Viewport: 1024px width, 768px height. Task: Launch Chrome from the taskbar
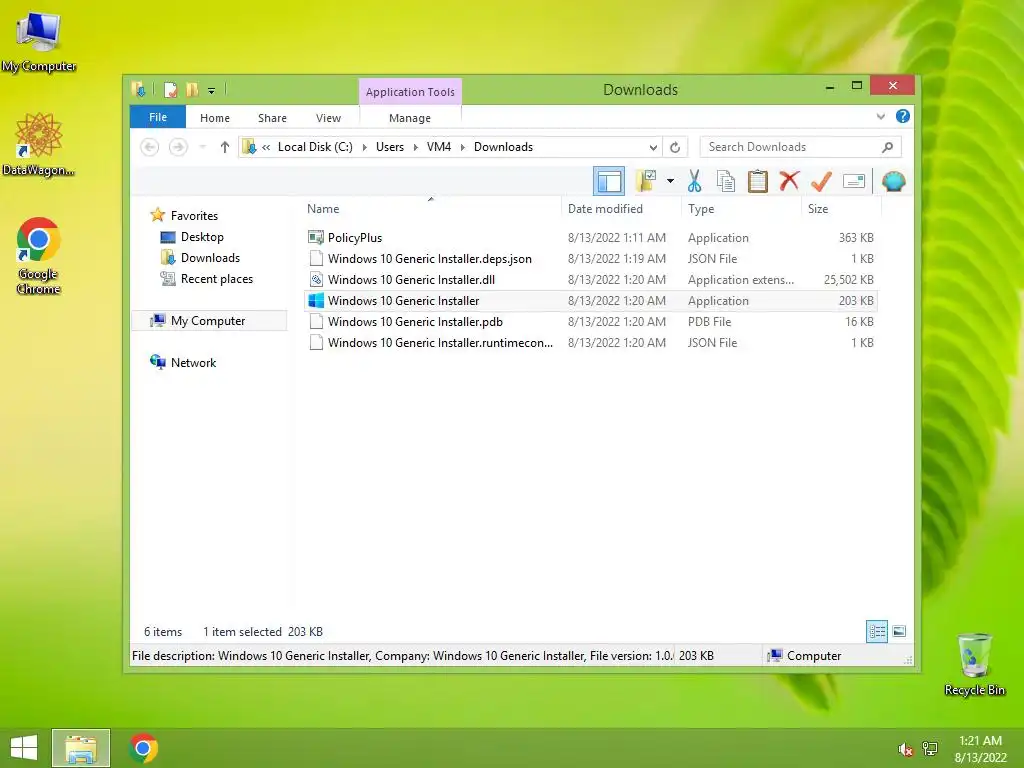(144, 748)
